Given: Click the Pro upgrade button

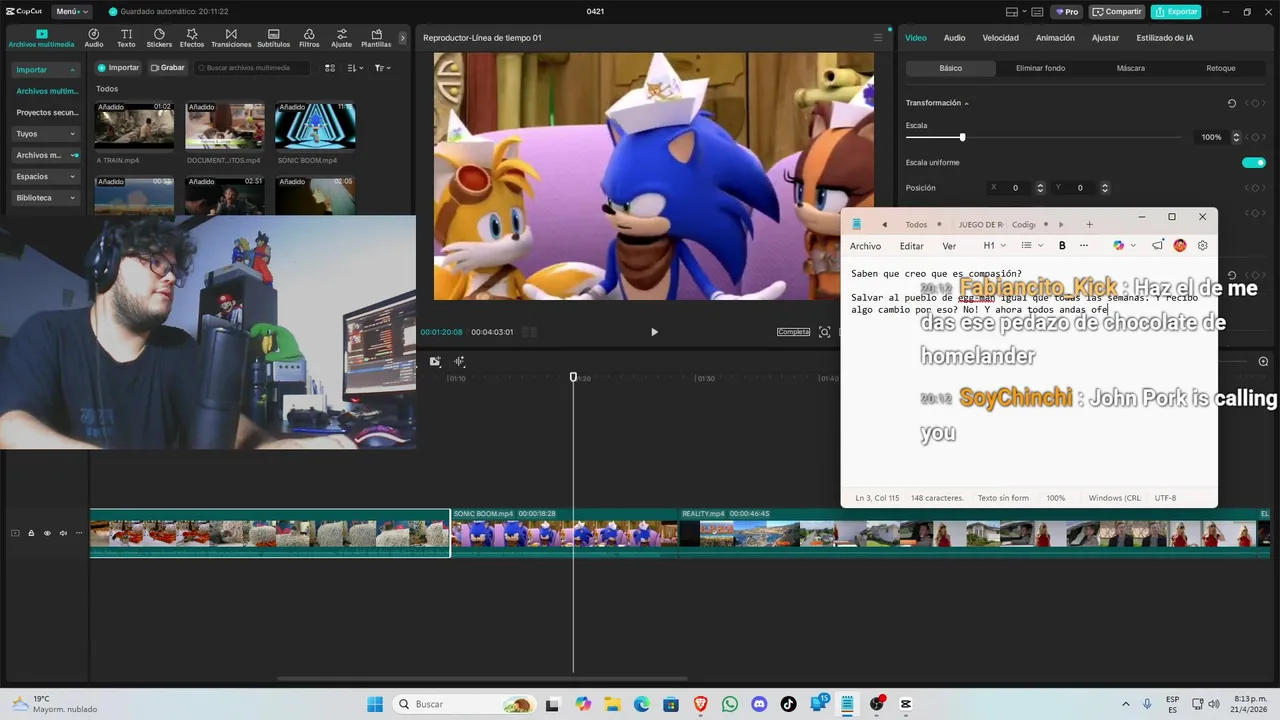Looking at the screenshot, I should tap(1067, 12).
